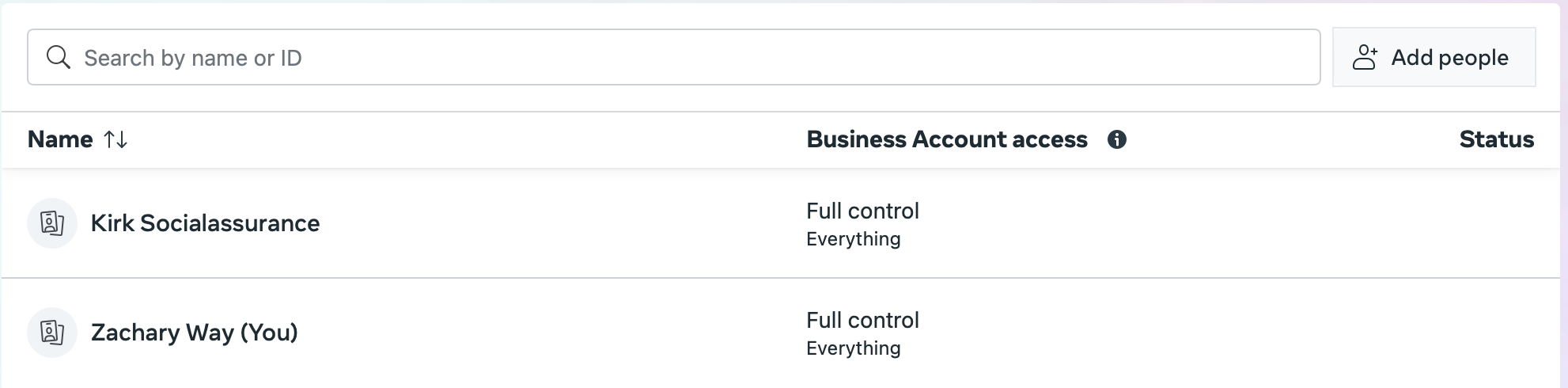Select Full control in Kirk Socialassurance's row
Screen dimensions: 1568x388
862,211
